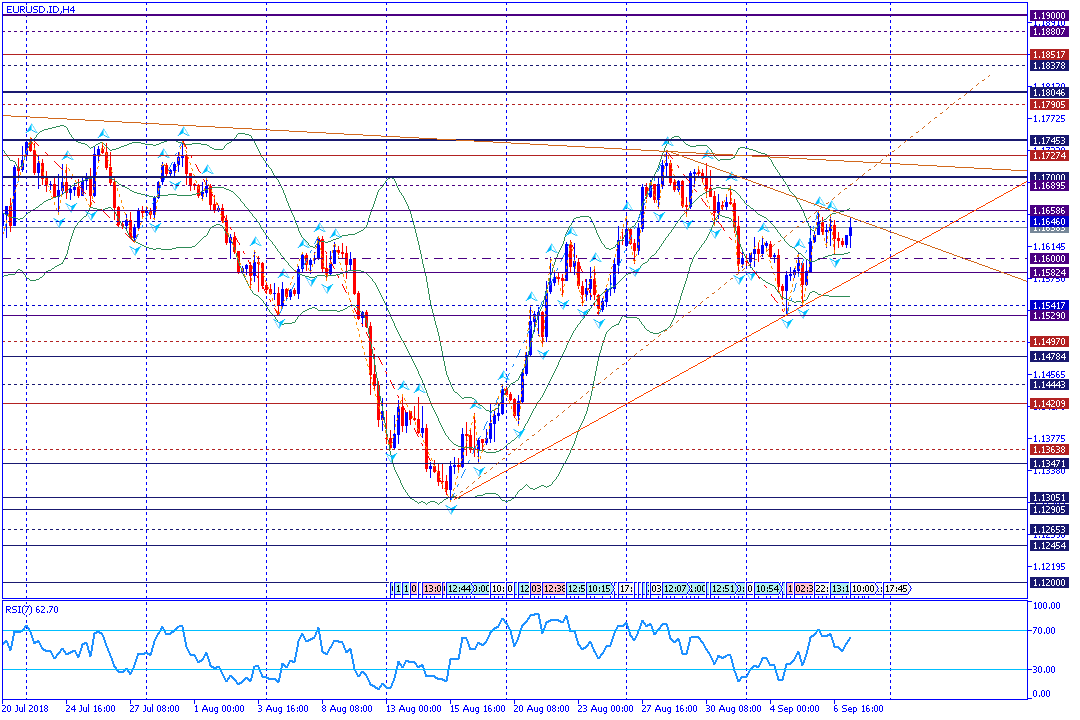Viewport: 1080px width, 720px height.
Task: Click the 20 Jul 2018 date label
Action: click(x=26, y=708)
